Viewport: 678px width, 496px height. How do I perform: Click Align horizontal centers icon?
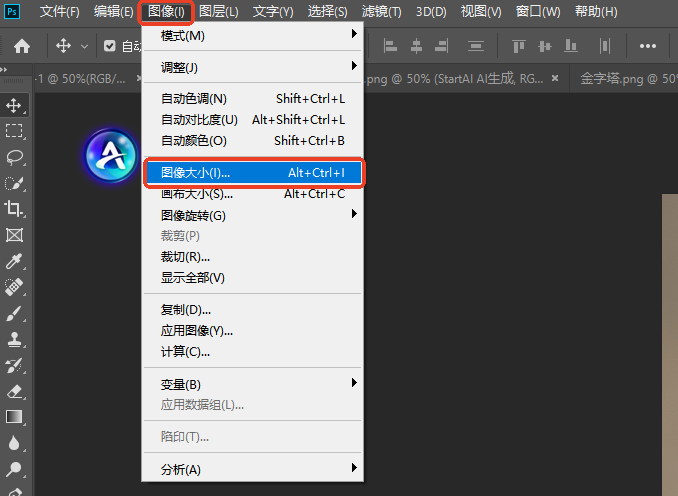[x=416, y=46]
